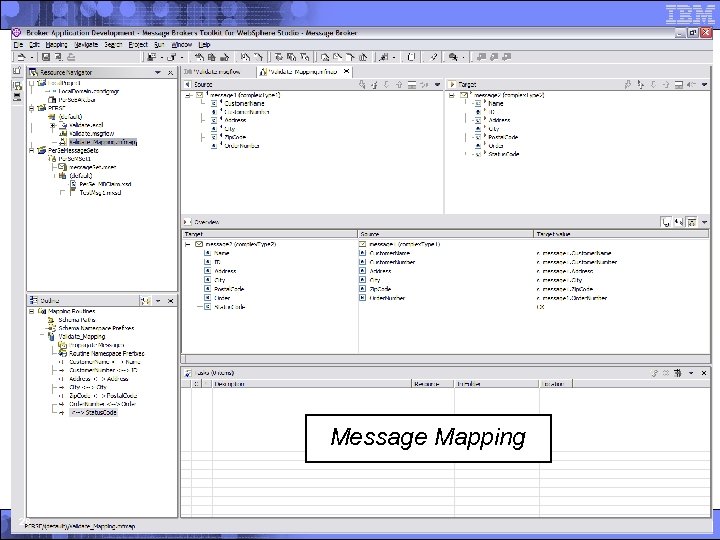Click the Description column header in Tasks
This screenshot has height=540, width=720.
pos(311,384)
